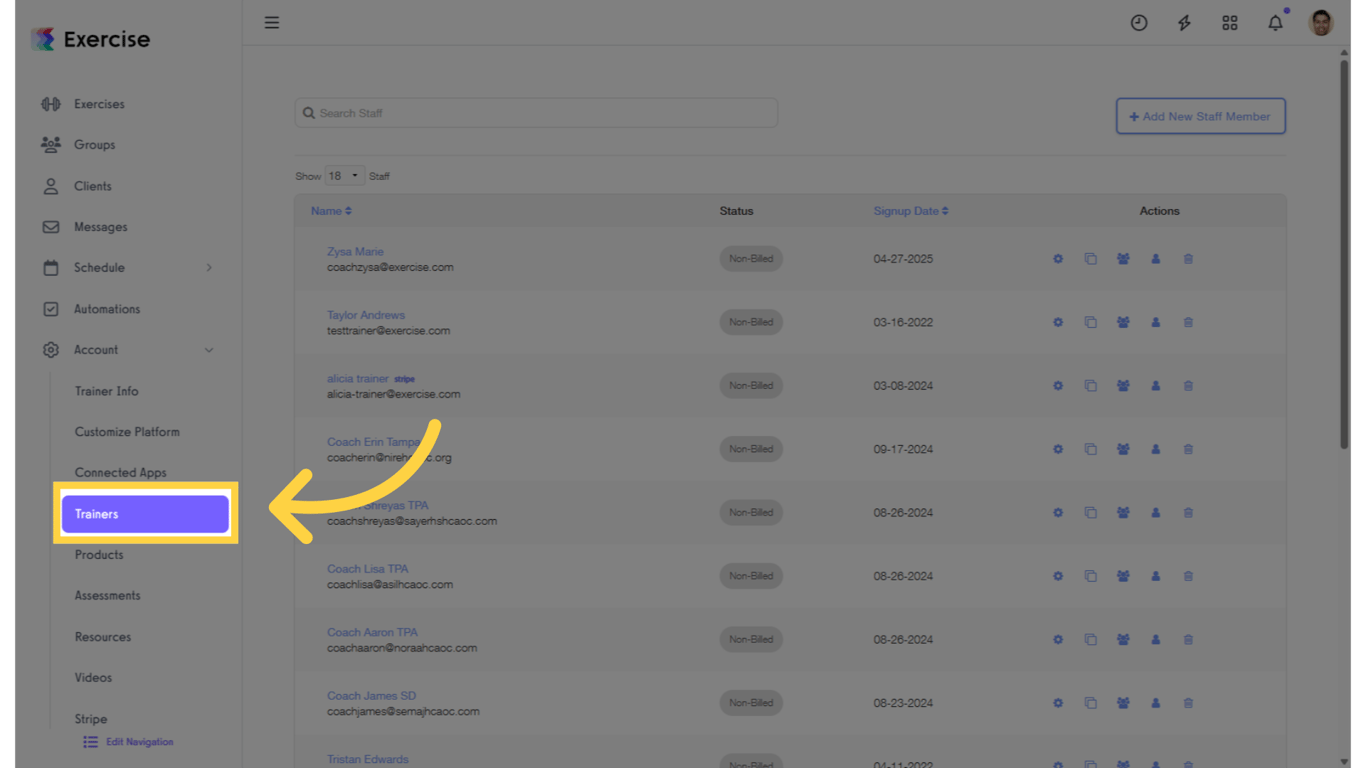Duplicate the Taylor Andrews staff account
The height and width of the screenshot is (768, 1366).
click(1090, 322)
